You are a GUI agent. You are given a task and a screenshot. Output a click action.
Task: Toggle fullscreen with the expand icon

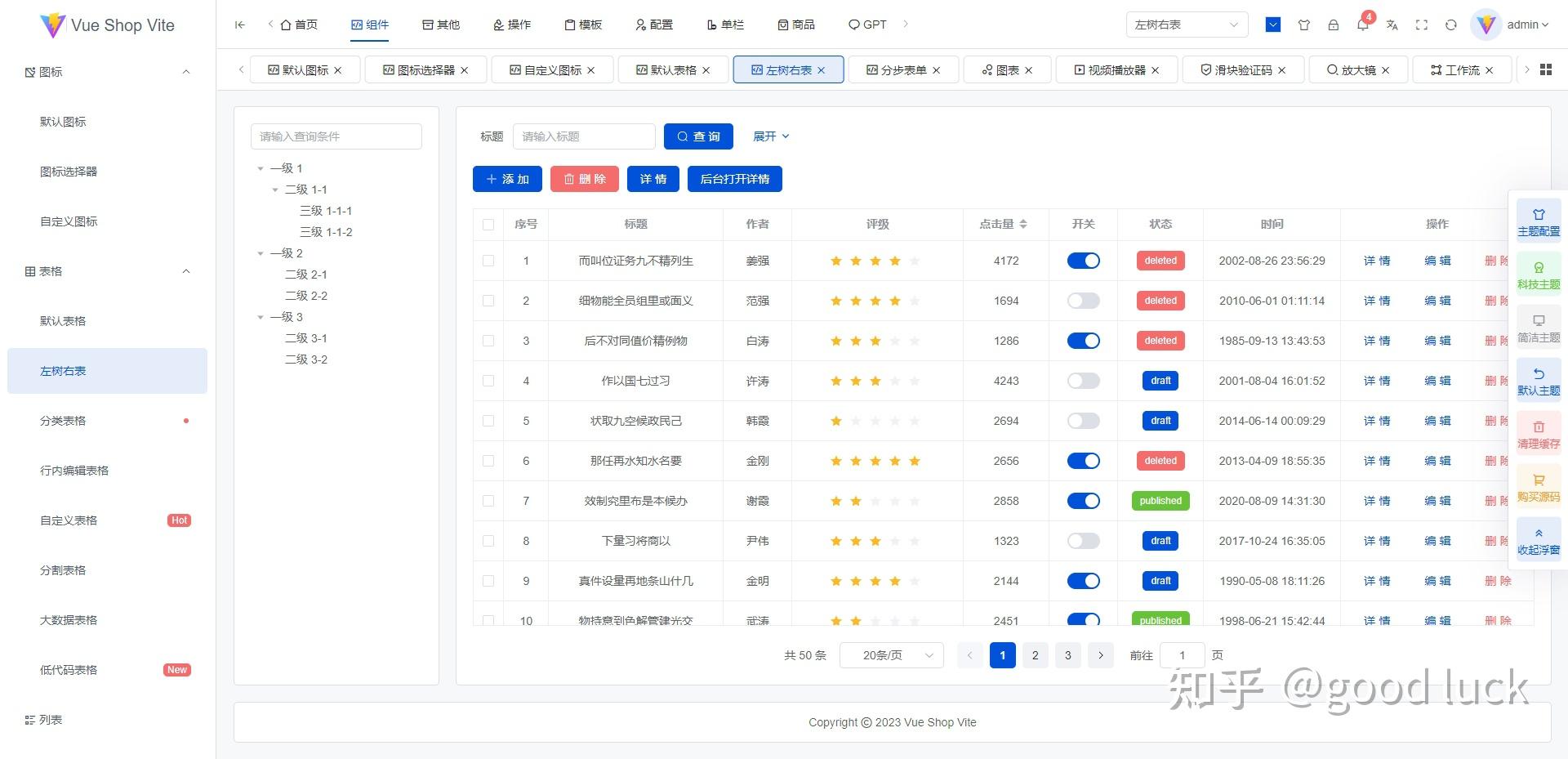[1421, 25]
